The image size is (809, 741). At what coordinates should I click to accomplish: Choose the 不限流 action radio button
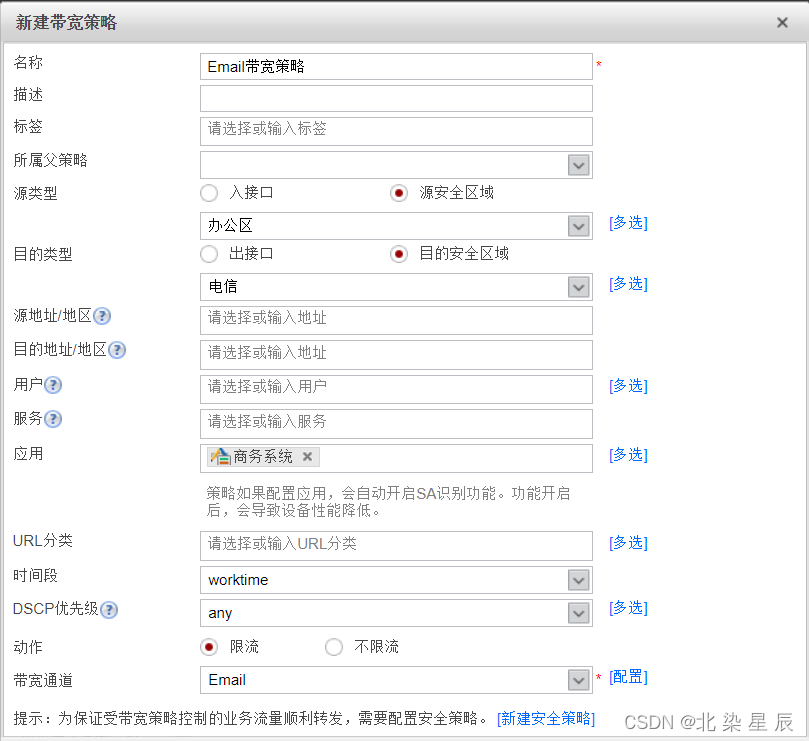(334, 647)
